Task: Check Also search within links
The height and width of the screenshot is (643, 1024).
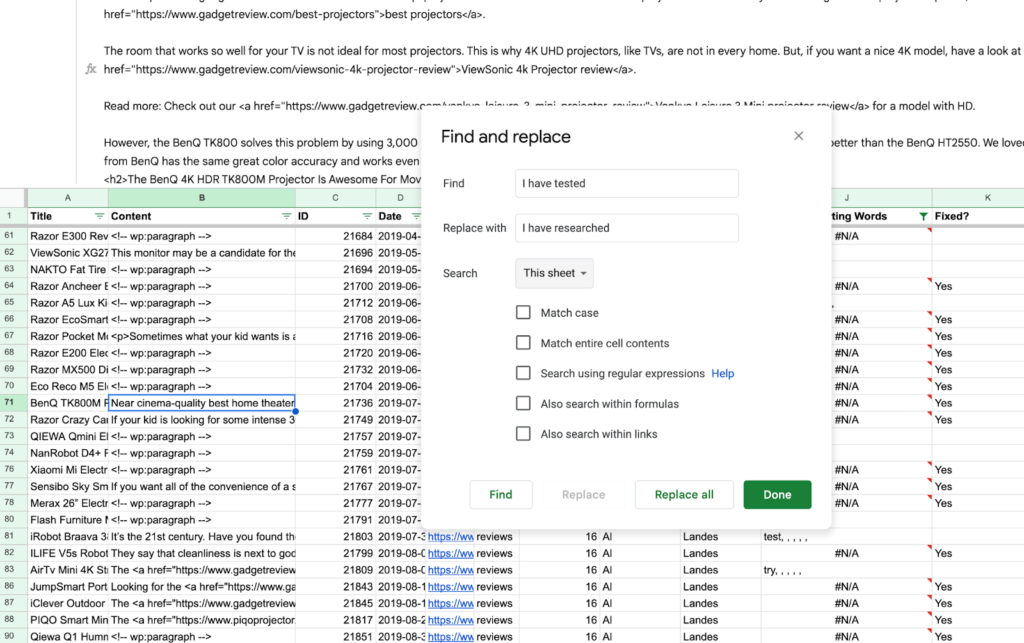Action: [x=523, y=433]
